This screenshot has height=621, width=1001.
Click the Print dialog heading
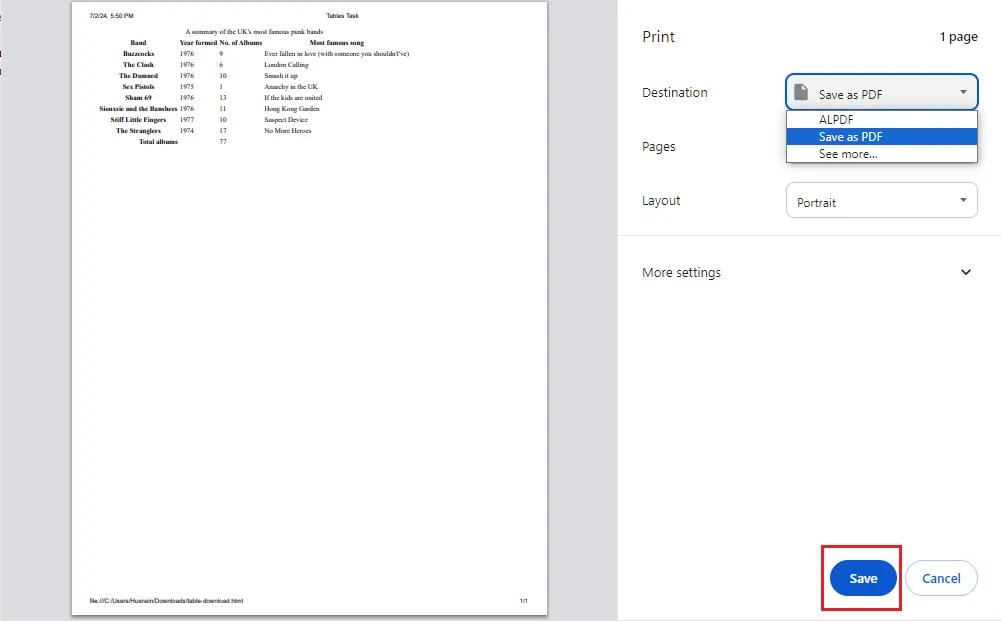[x=658, y=36]
